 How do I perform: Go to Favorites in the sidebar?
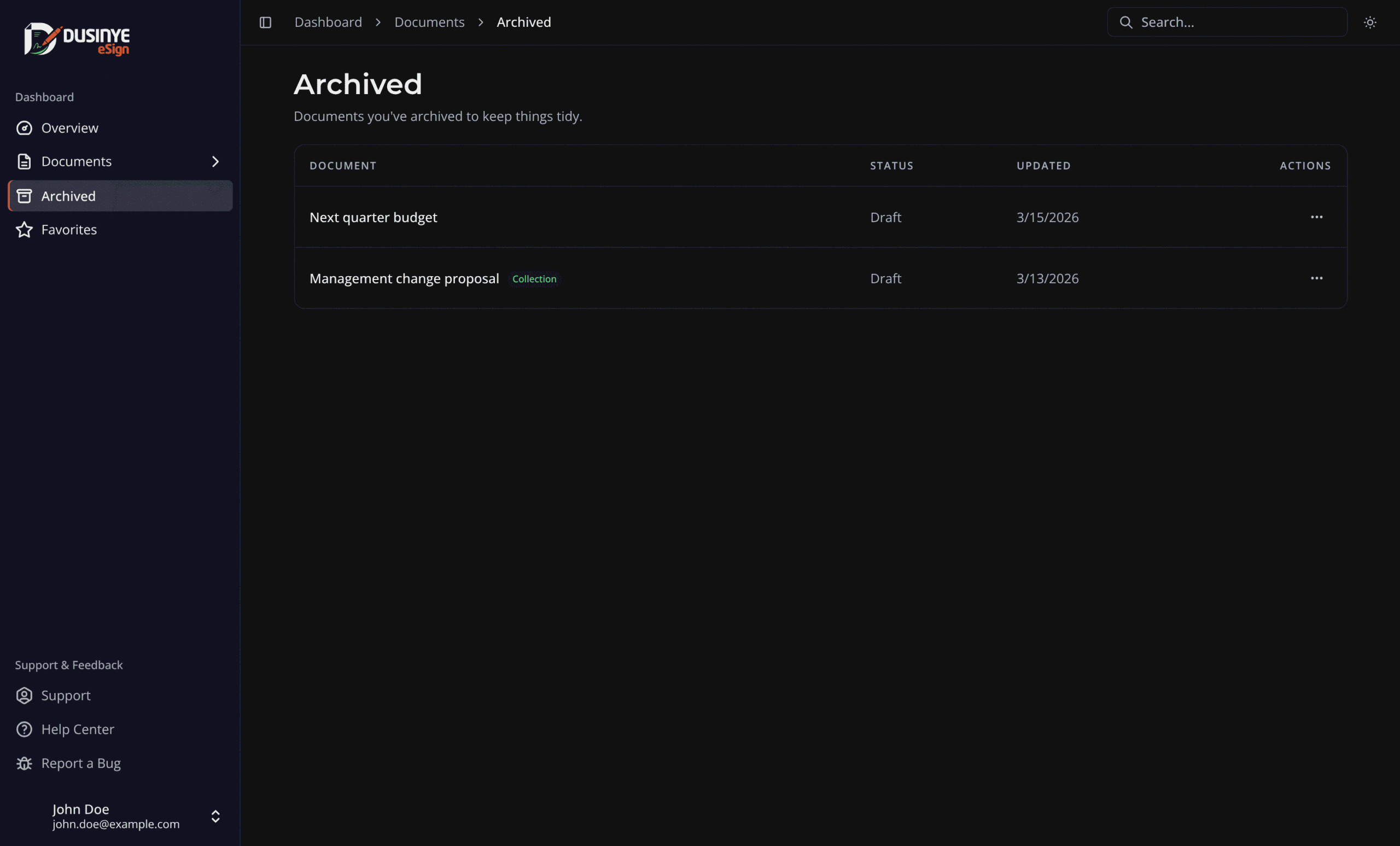pos(120,230)
